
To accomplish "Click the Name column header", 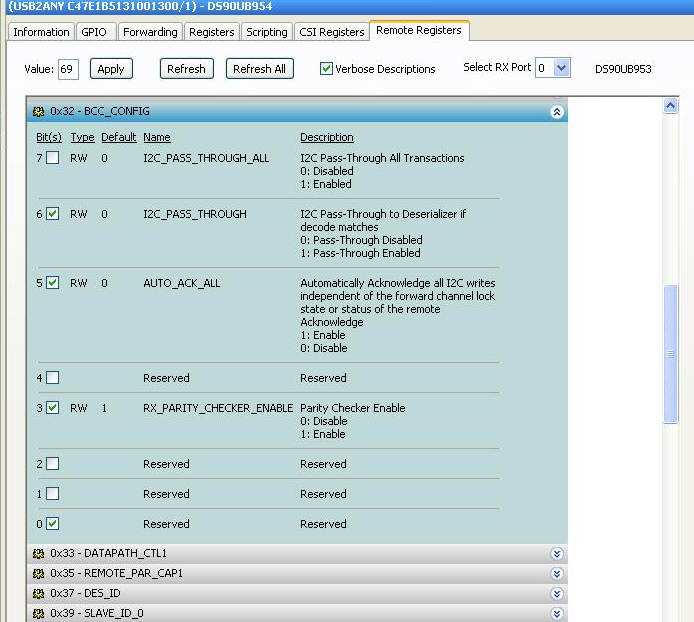I will coord(157,137).
